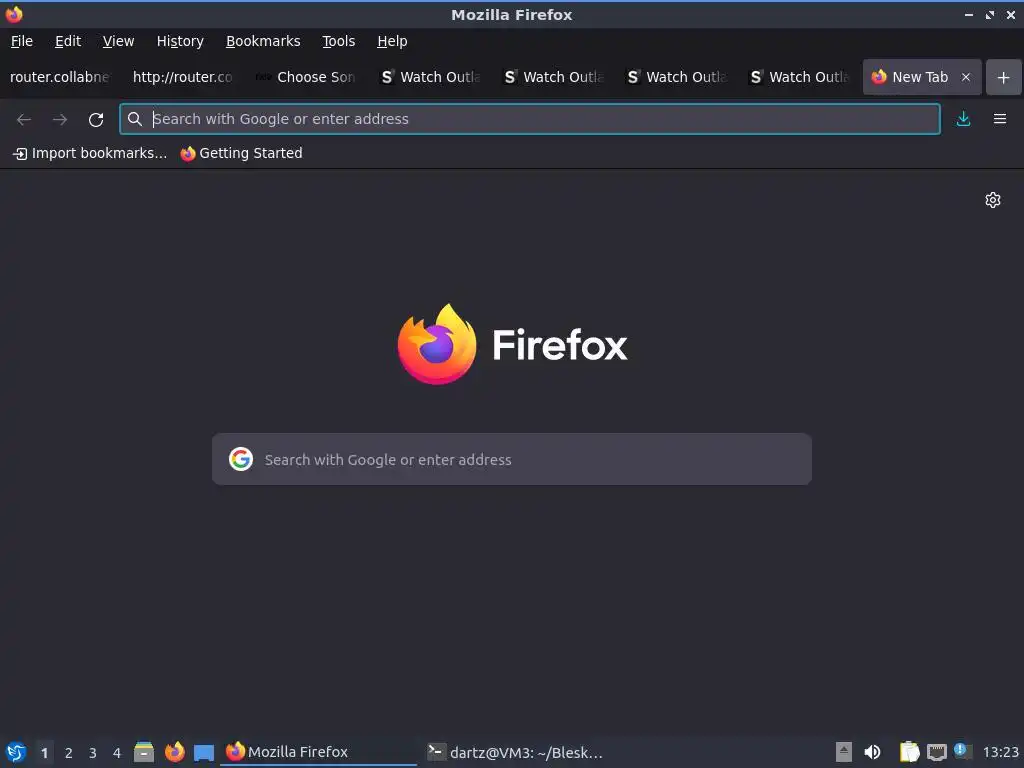Open the clipboard manager tray icon

909,752
